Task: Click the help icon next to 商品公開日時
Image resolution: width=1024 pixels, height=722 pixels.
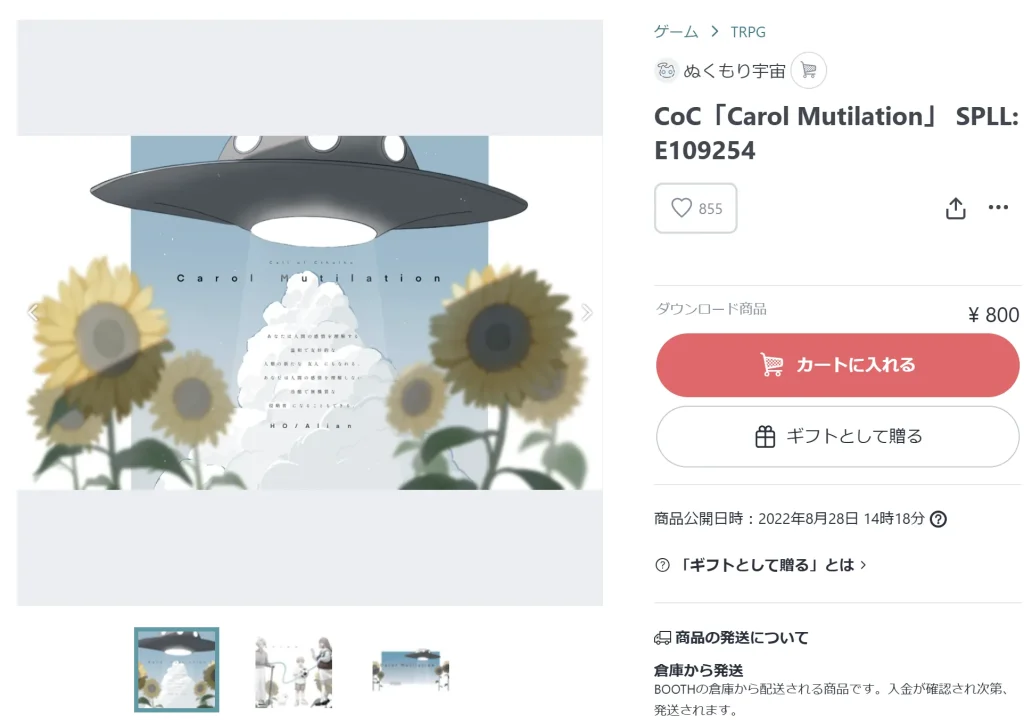Action: click(x=938, y=519)
